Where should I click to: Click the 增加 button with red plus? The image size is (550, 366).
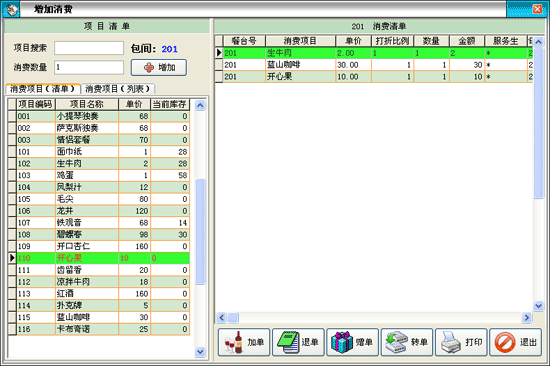pyautogui.click(x=159, y=67)
